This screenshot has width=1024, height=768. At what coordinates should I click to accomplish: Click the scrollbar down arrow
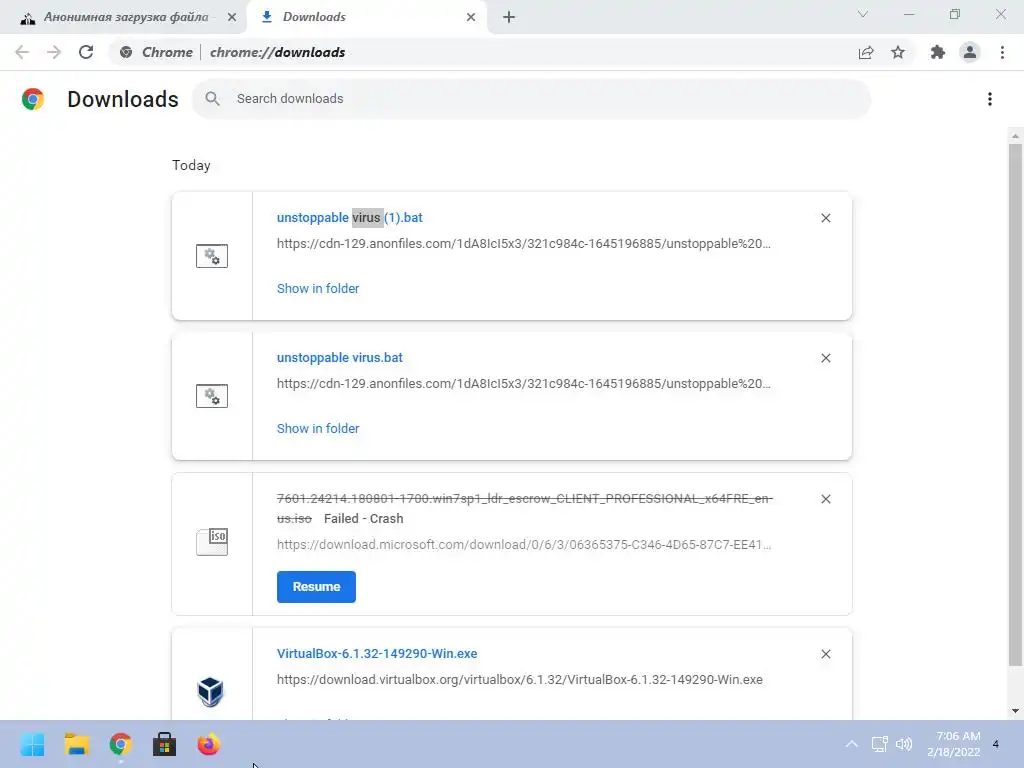point(1015,711)
